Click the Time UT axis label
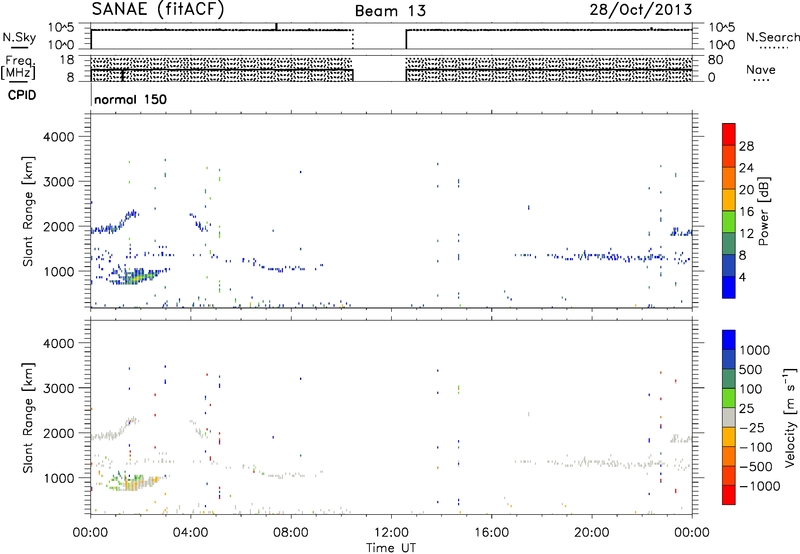 [x=391, y=548]
